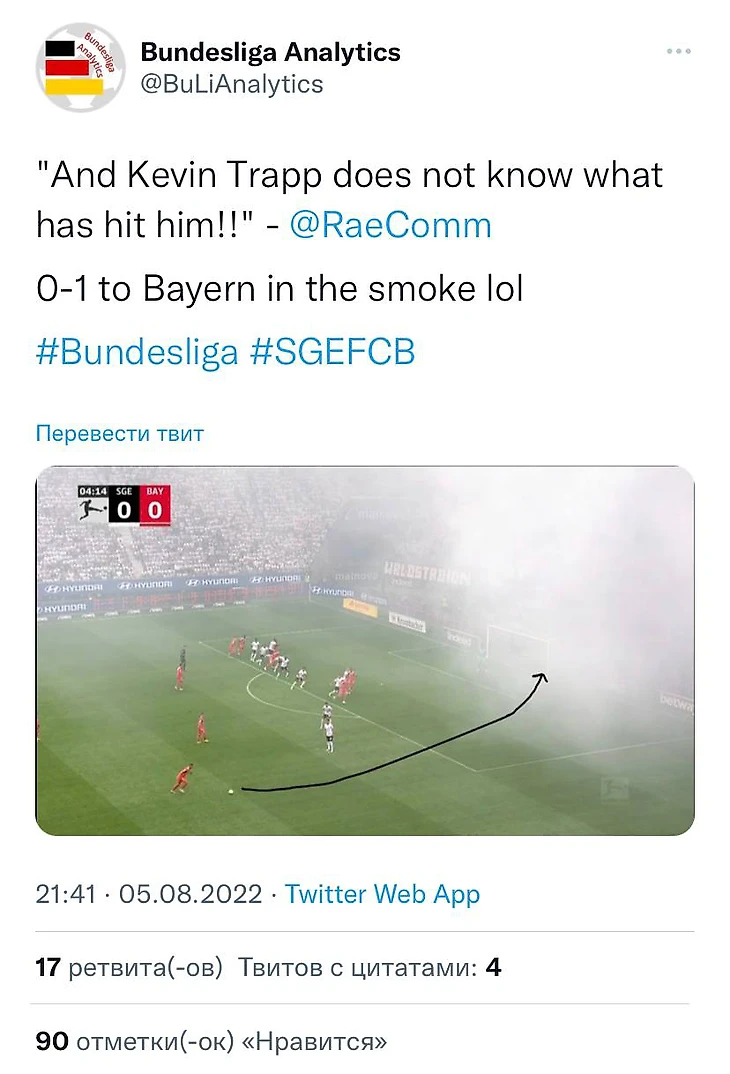This screenshot has height=1074, width=730.
Task: Click the tweet body text
Action: 349,232
